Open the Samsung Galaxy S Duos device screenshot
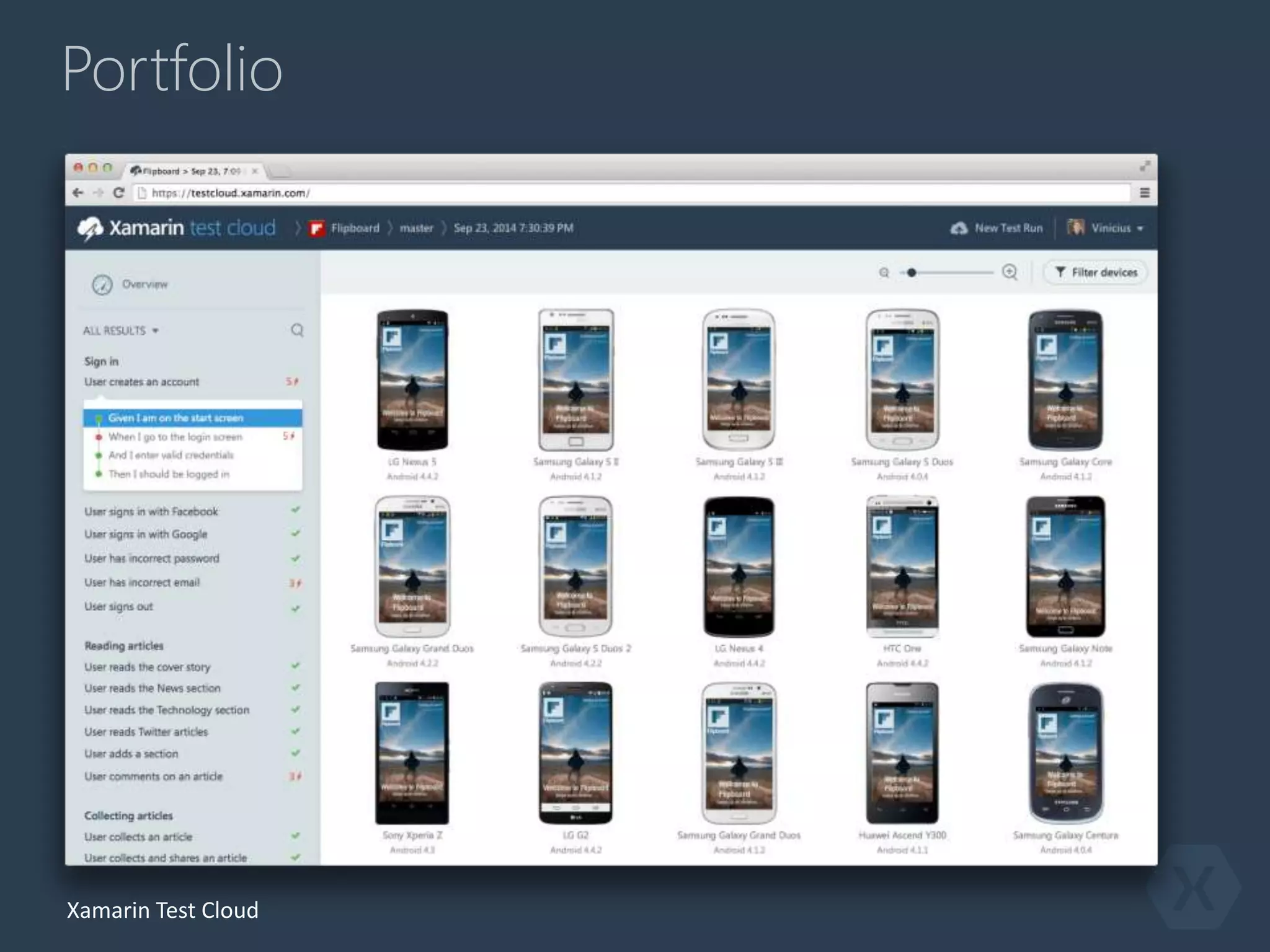Image resolution: width=1270 pixels, height=952 pixels. (x=902, y=379)
